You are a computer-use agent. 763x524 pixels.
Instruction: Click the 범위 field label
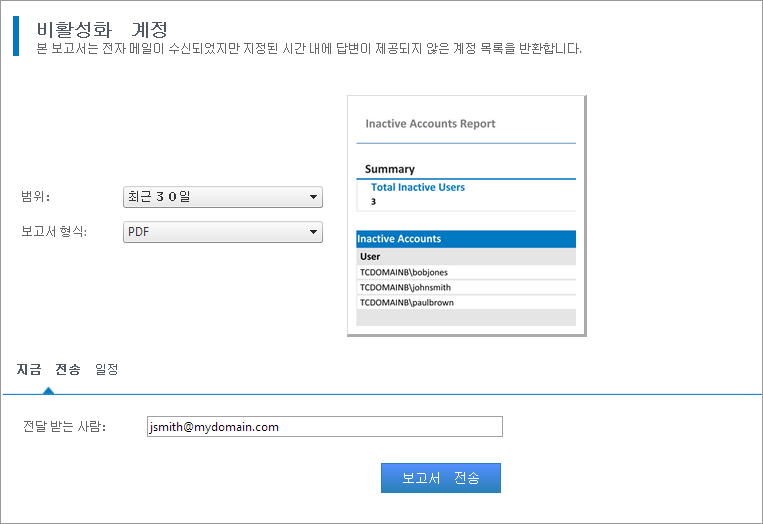coord(35,197)
